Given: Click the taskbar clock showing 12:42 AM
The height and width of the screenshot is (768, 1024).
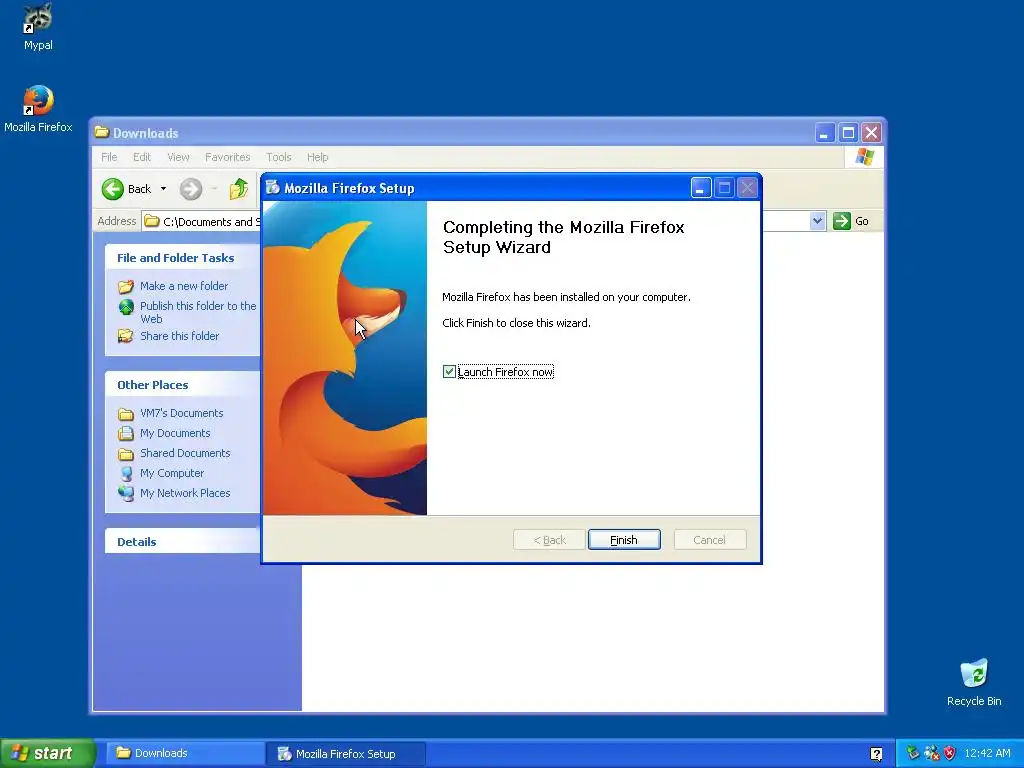Looking at the screenshot, I should (987, 753).
